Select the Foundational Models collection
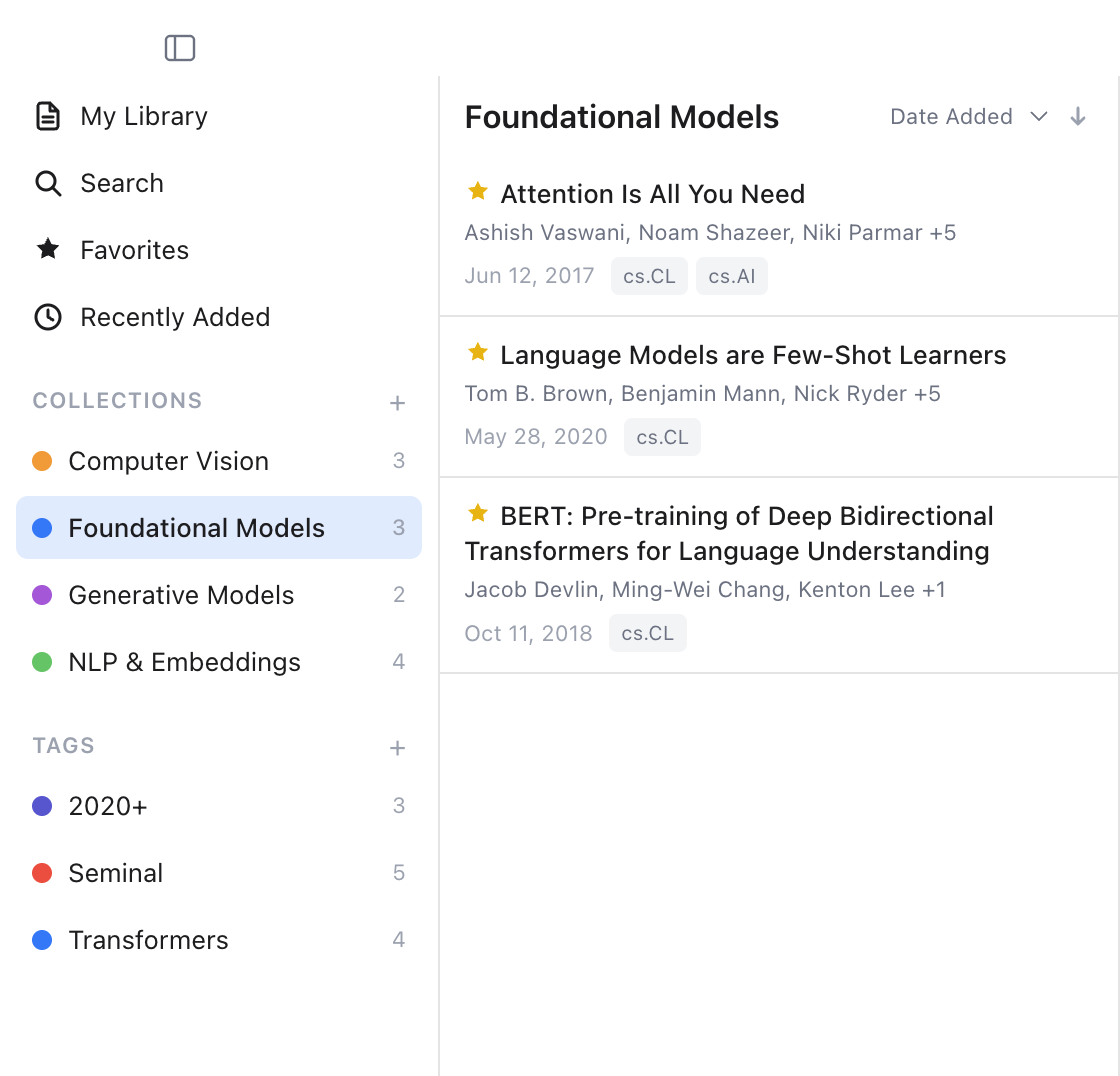 pos(195,527)
